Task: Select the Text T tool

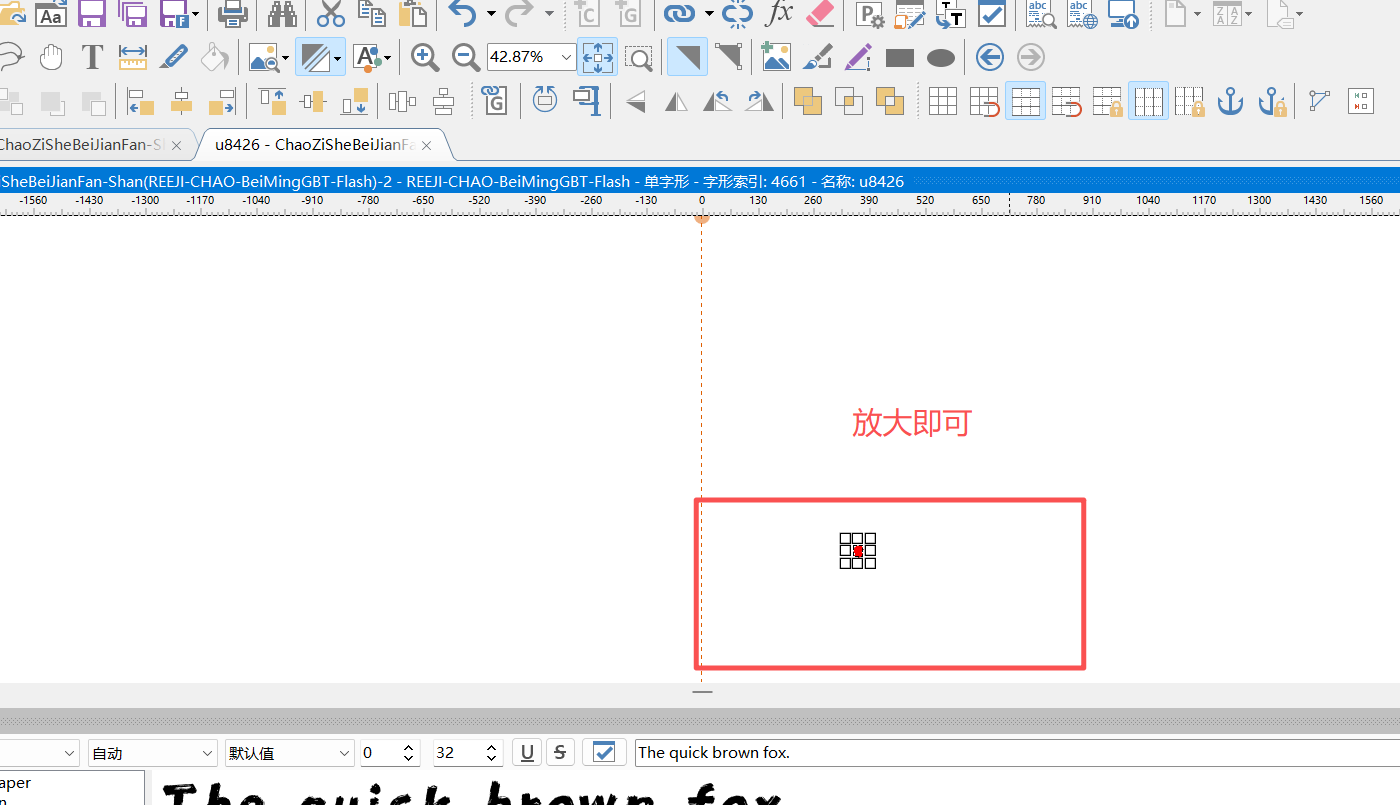Action: pyautogui.click(x=92, y=57)
